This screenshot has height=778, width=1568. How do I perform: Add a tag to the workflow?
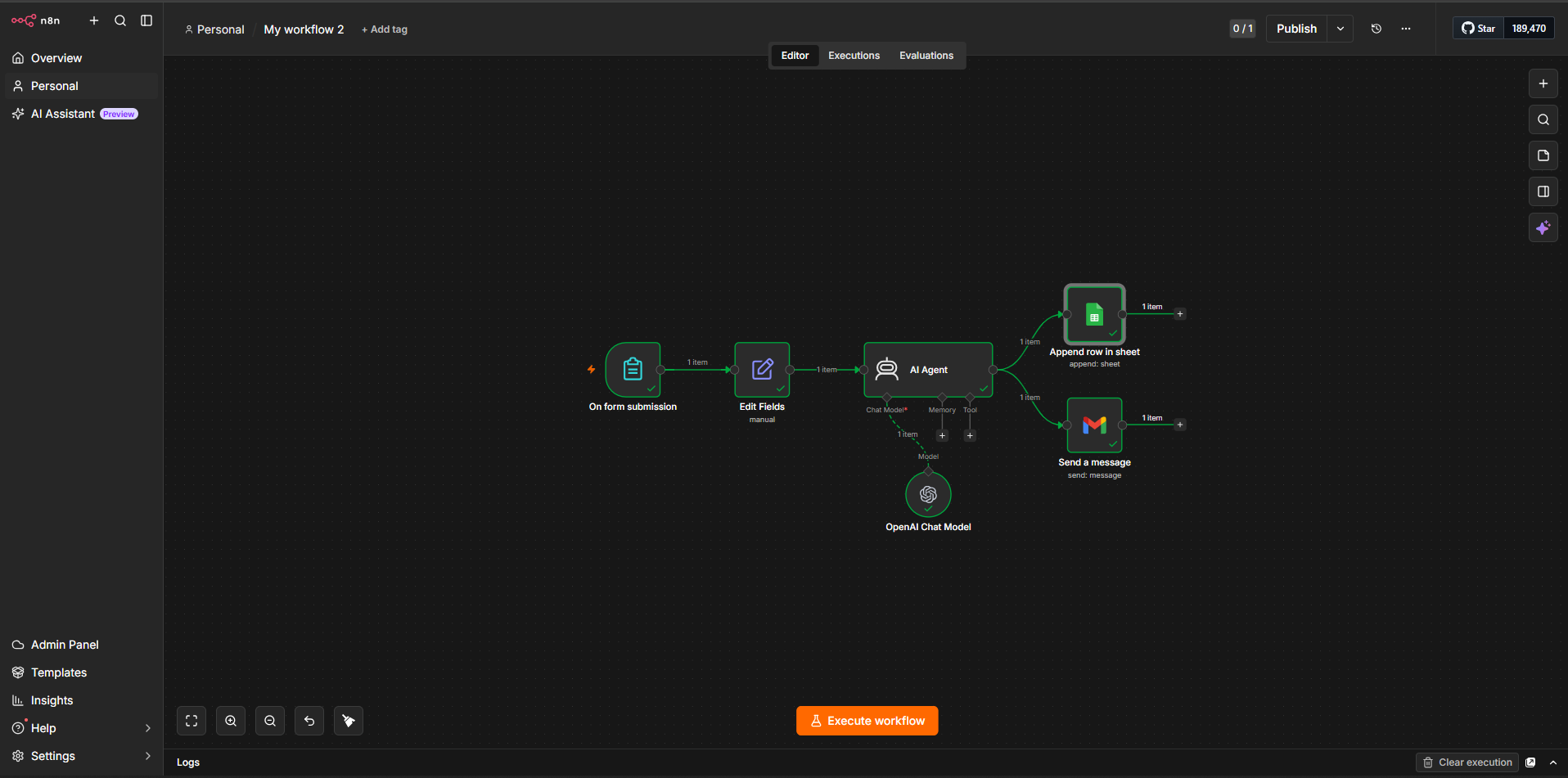pyautogui.click(x=385, y=29)
